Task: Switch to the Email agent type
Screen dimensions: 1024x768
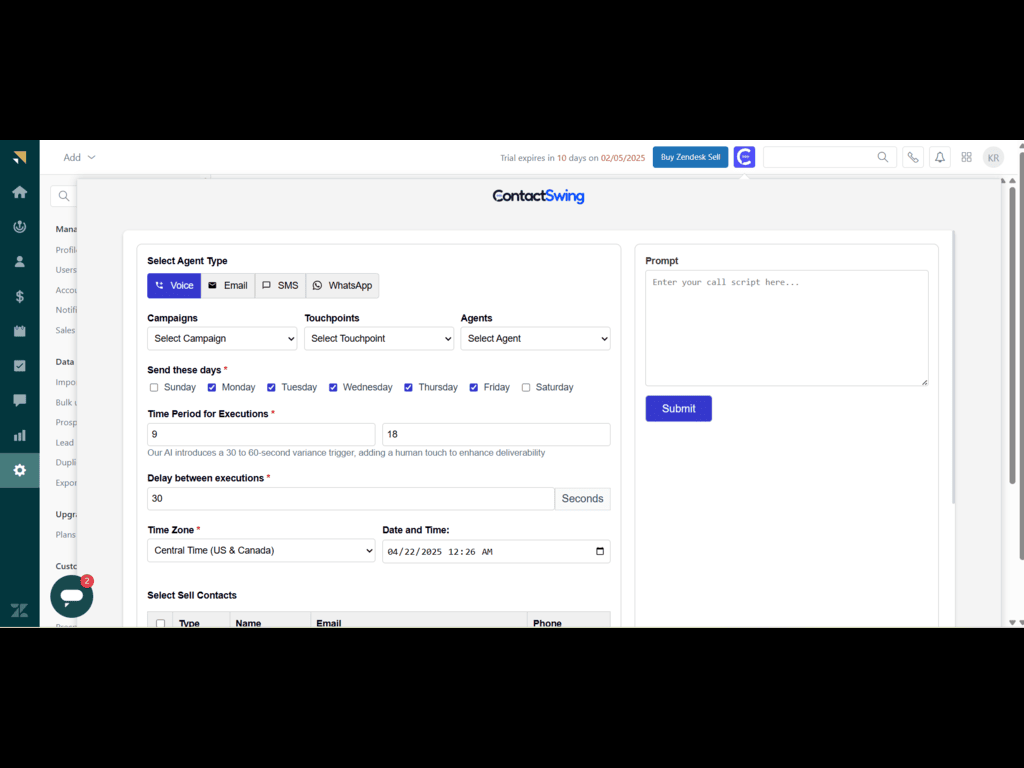Action: pyautogui.click(x=228, y=286)
